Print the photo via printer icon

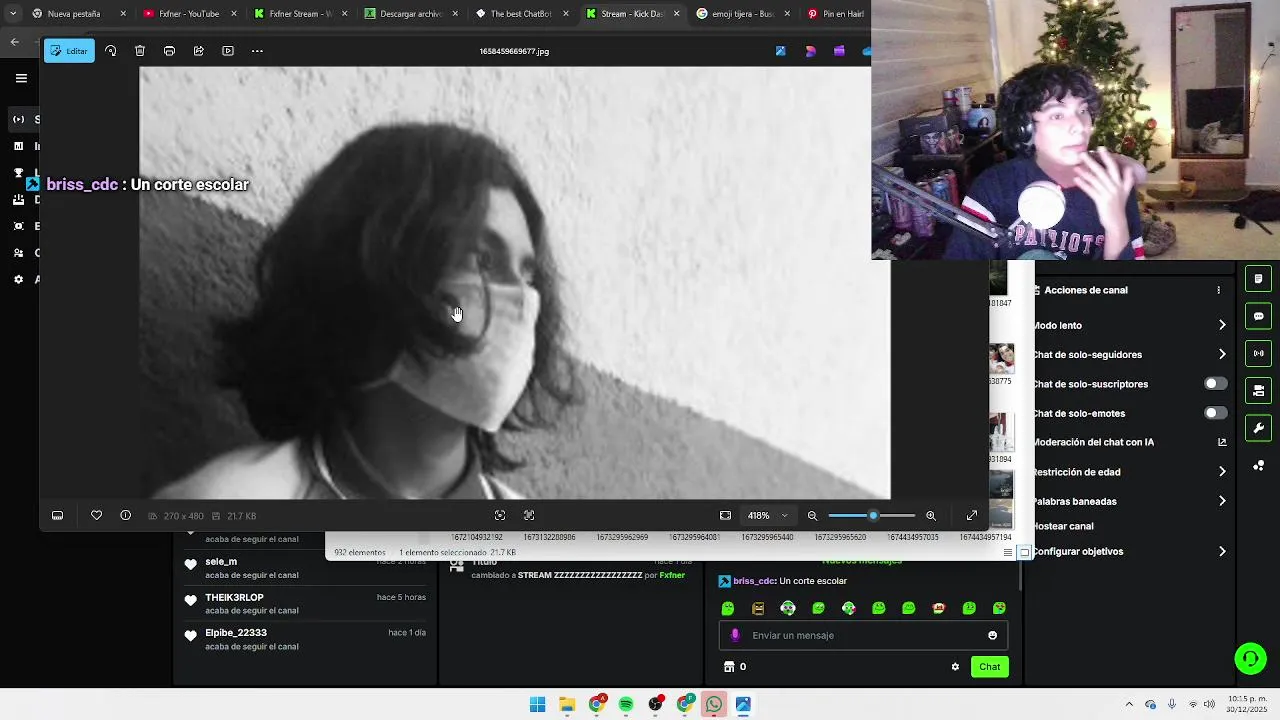[x=169, y=51]
